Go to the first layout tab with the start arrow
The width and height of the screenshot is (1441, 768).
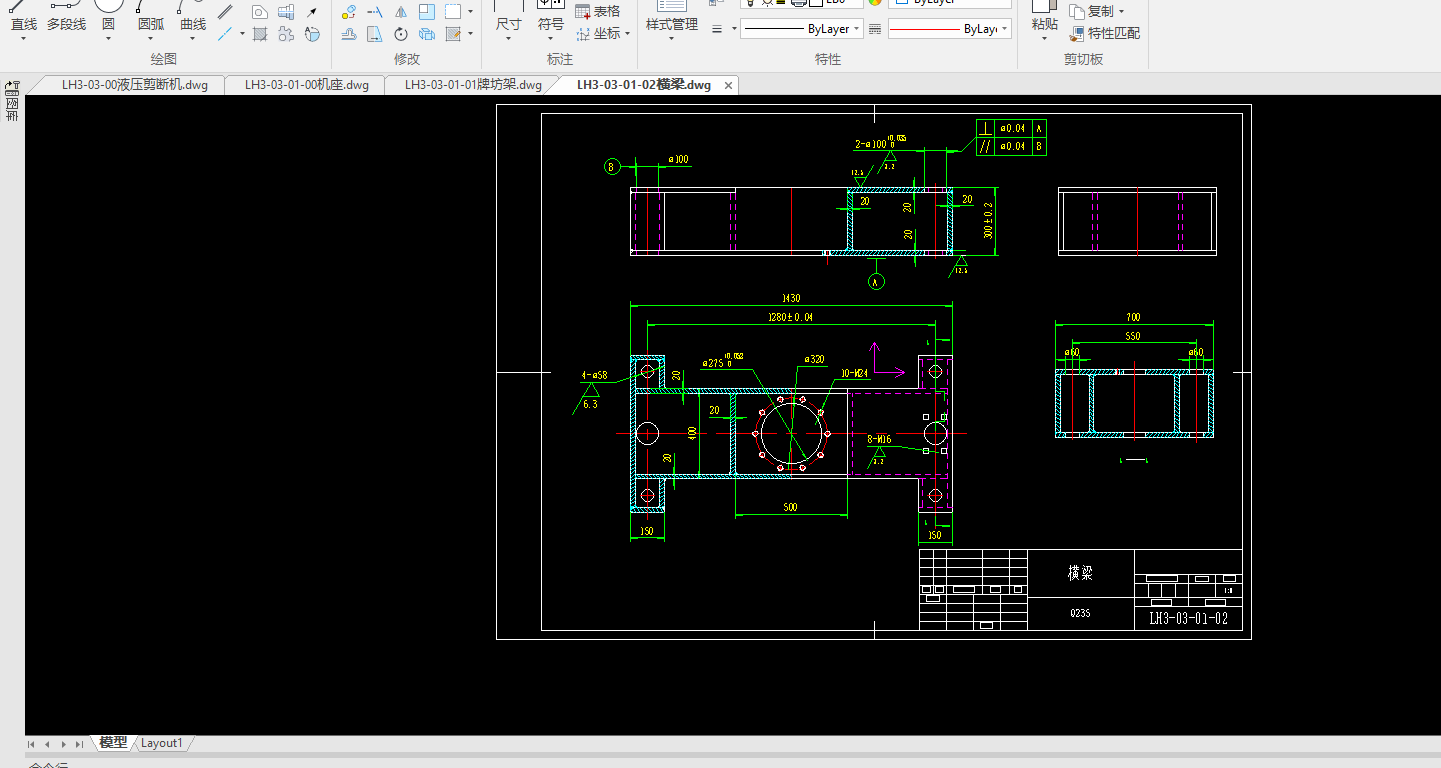point(32,744)
